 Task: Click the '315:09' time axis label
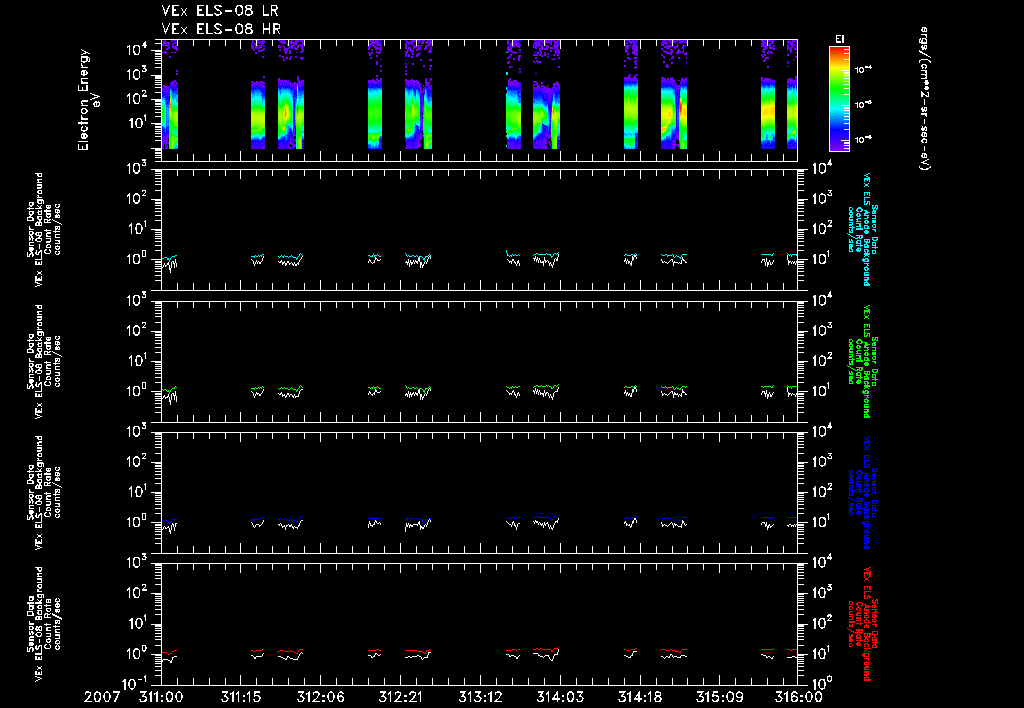tap(719, 697)
